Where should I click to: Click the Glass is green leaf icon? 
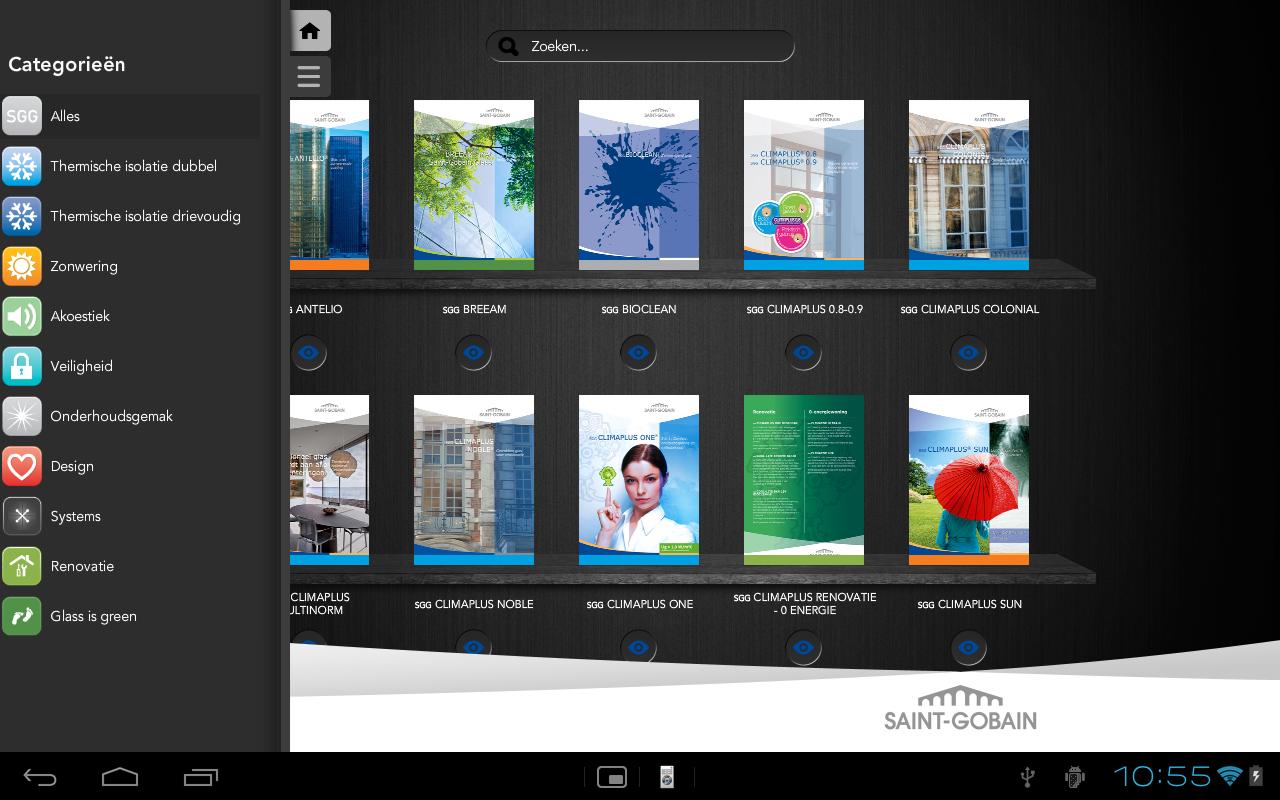tap(22, 616)
